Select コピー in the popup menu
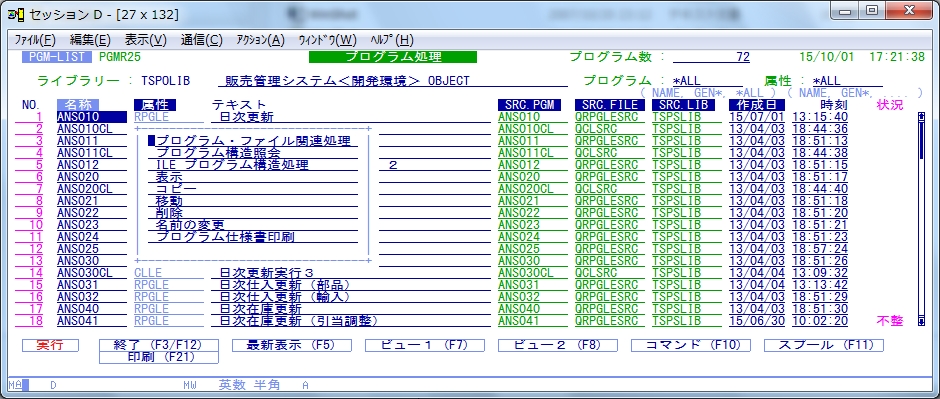 pyautogui.click(x=253, y=189)
